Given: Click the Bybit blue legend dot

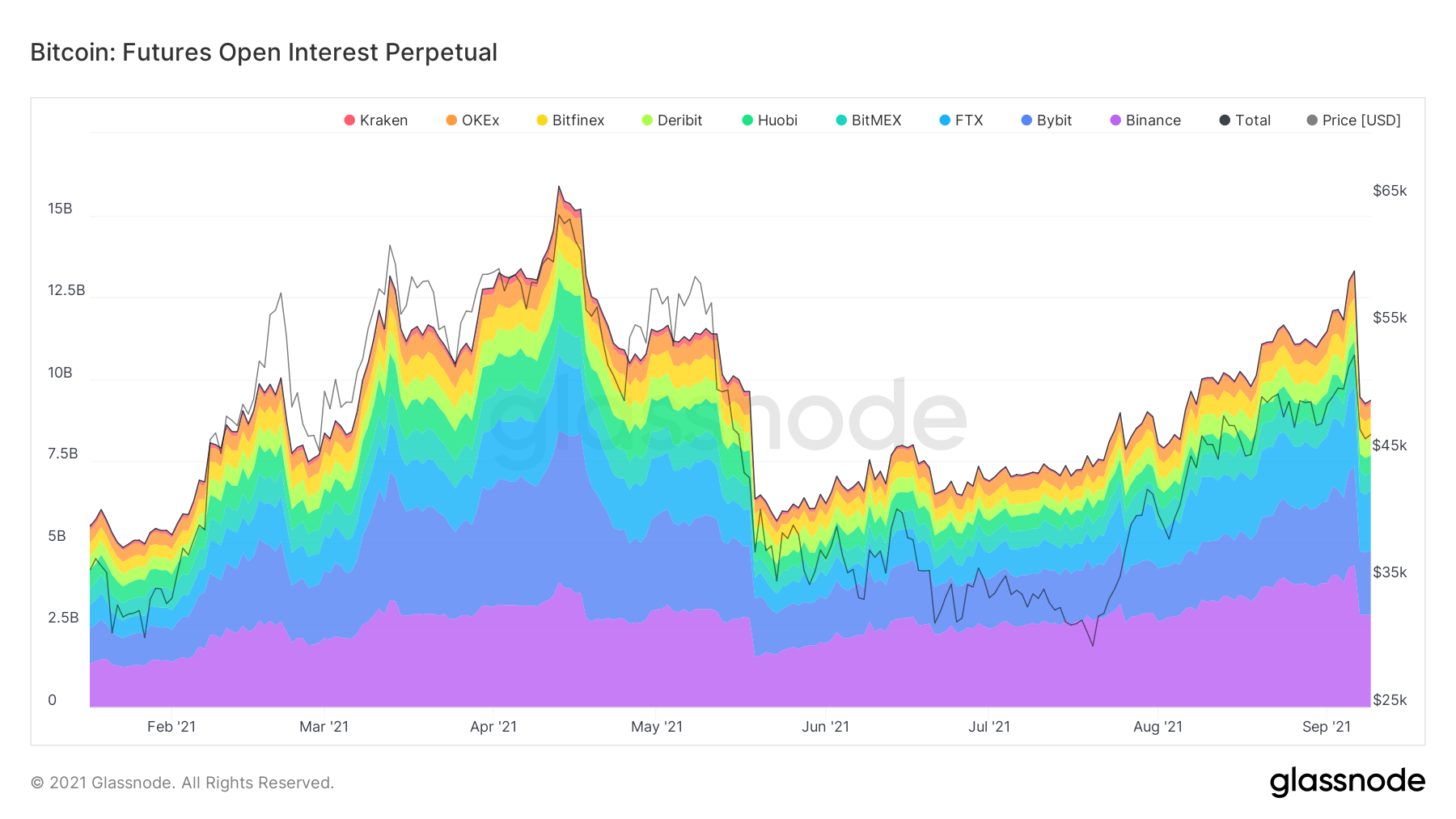Looking at the screenshot, I should tap(1026, 120).
